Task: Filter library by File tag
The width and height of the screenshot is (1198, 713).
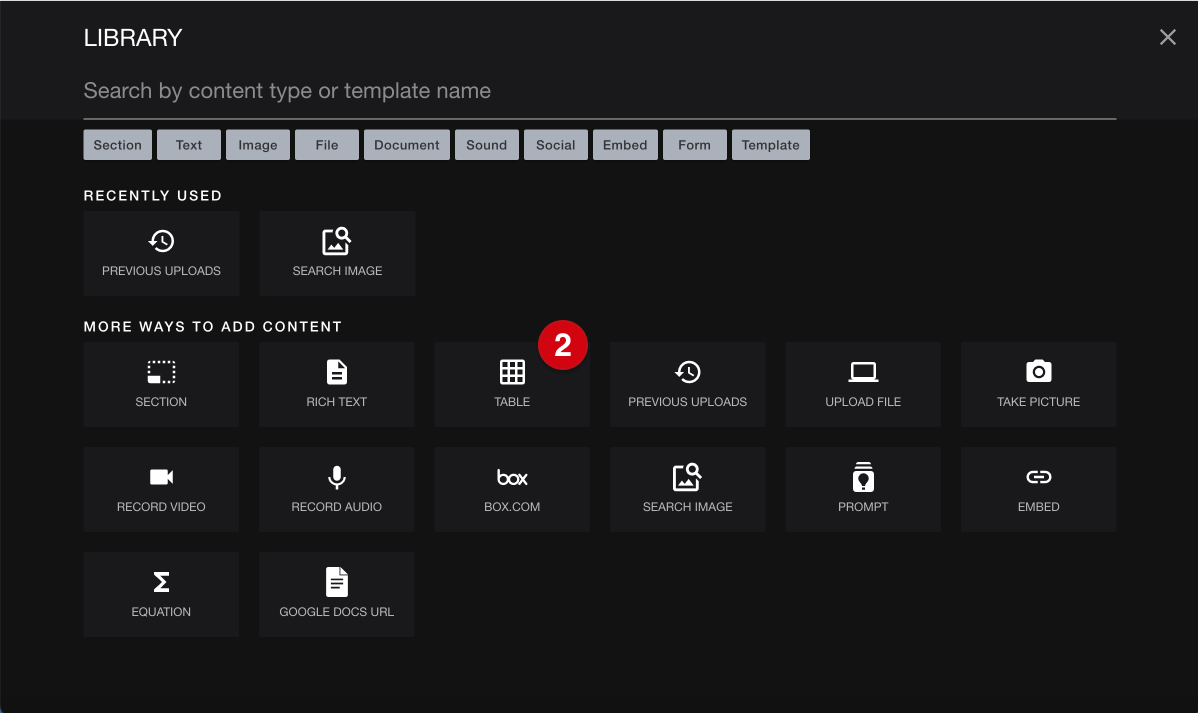Action: click(327, 144)
